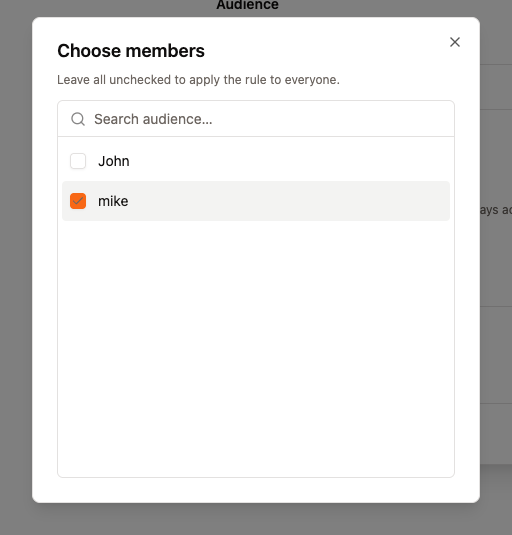Image resolution: width=512 pixels, height=535 pixels.
Task: Click the X icon beside the dialog title
Action: click(x=455, y=42)
